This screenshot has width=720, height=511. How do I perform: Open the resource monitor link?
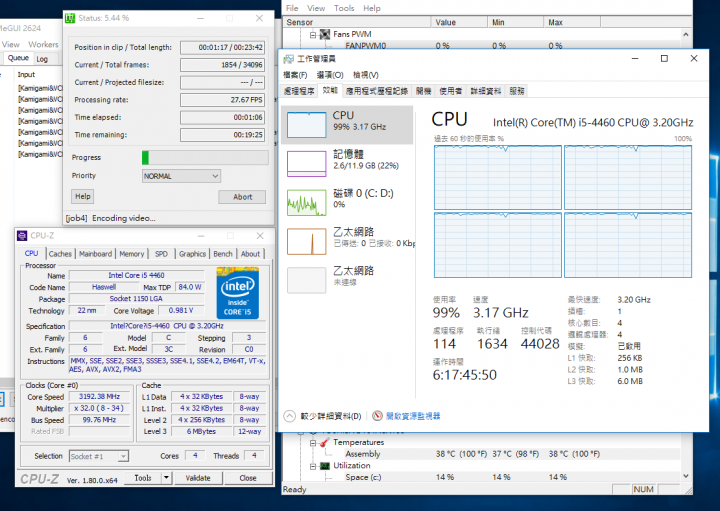coord(413,416)
